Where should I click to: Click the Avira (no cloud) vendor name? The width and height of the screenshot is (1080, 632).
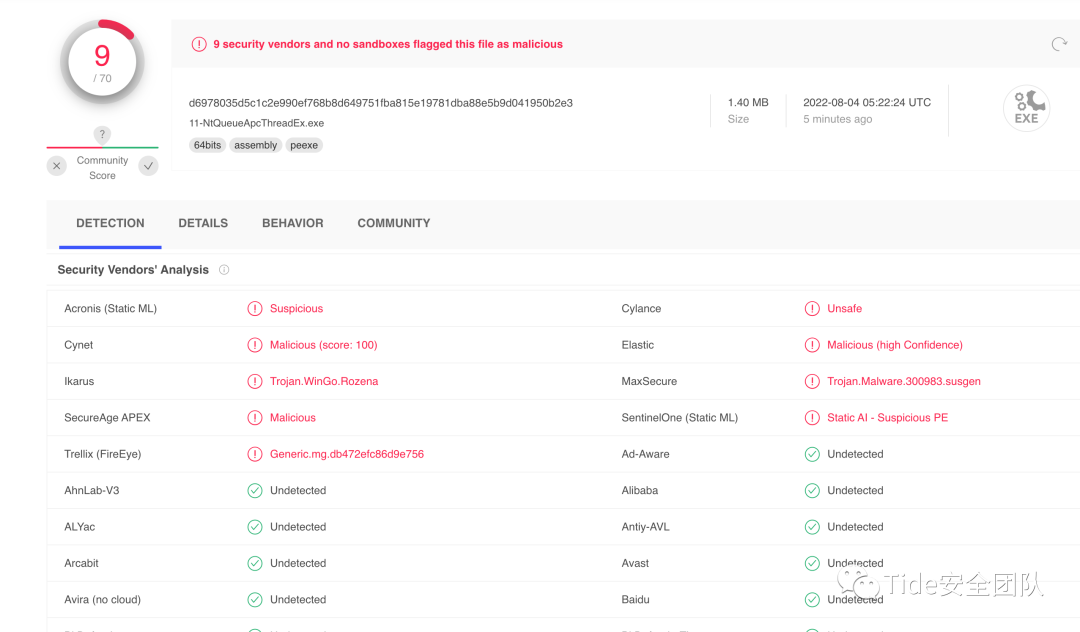point(103,600)
